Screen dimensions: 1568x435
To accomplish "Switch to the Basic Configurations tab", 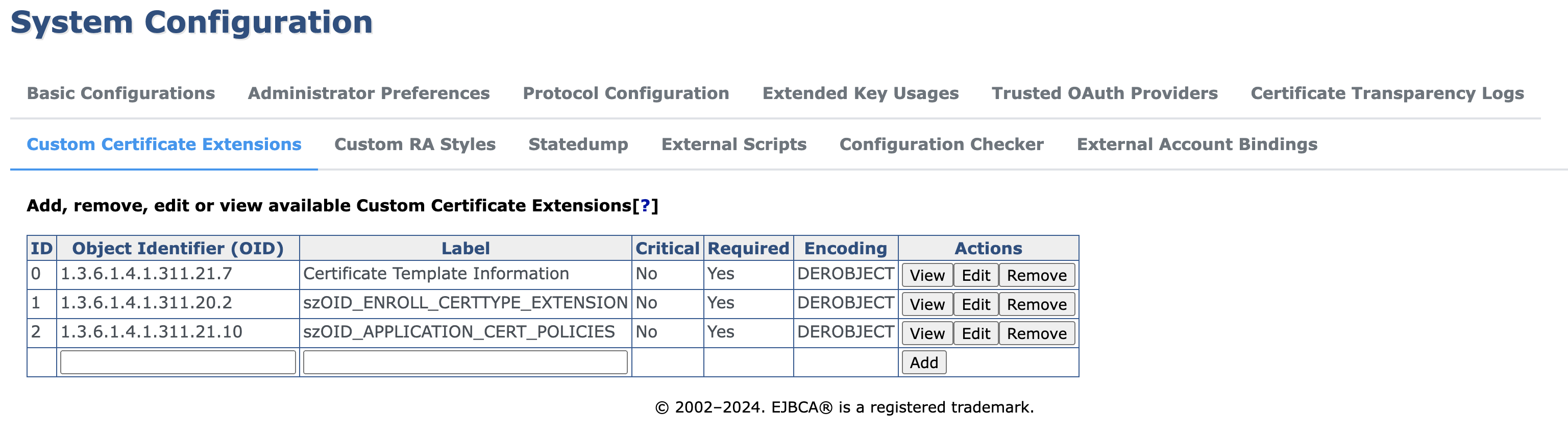I will tap(120, 93).
